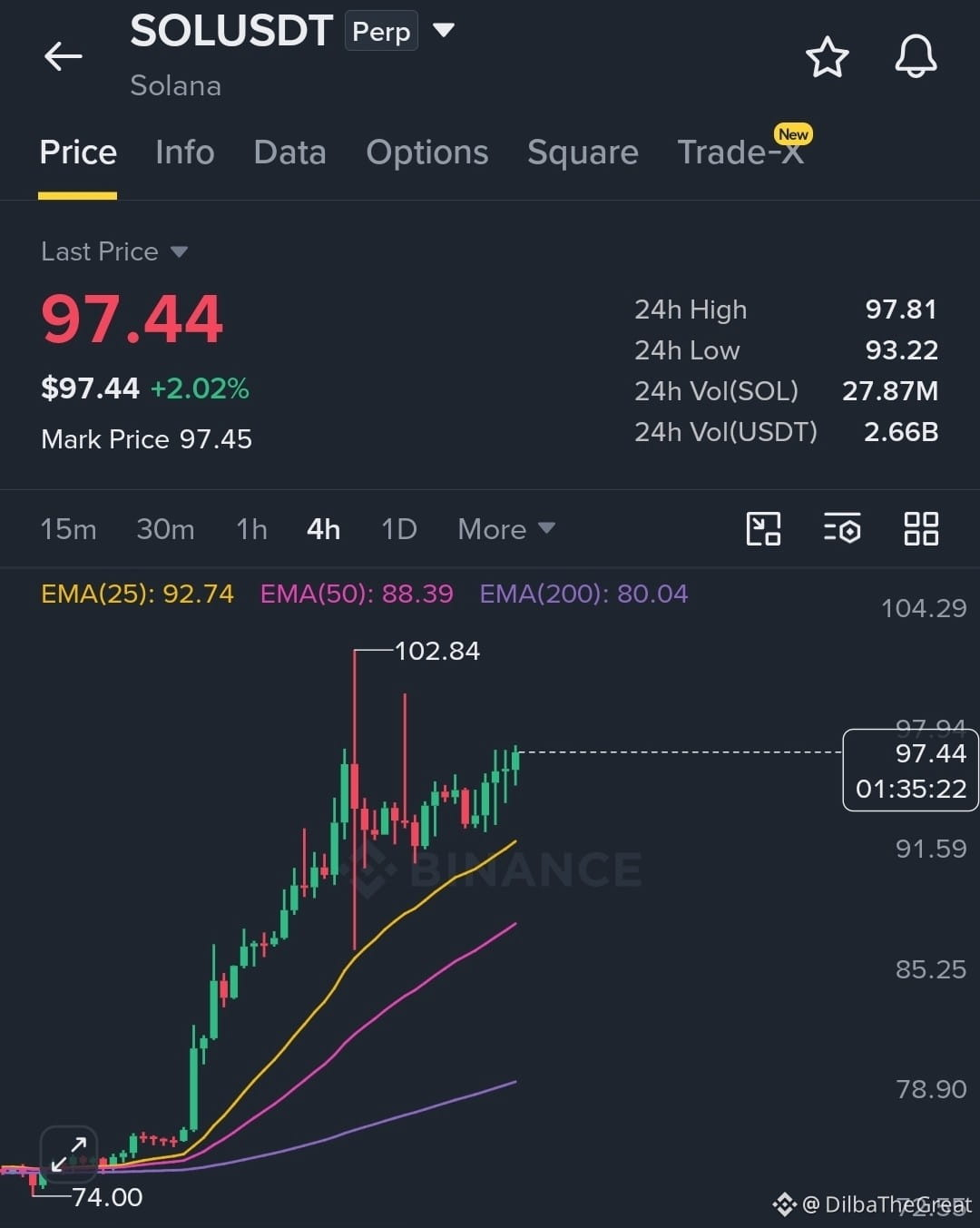980x1228 pixels.
Task: Open the Info tab
Action: tap(185, 152)
